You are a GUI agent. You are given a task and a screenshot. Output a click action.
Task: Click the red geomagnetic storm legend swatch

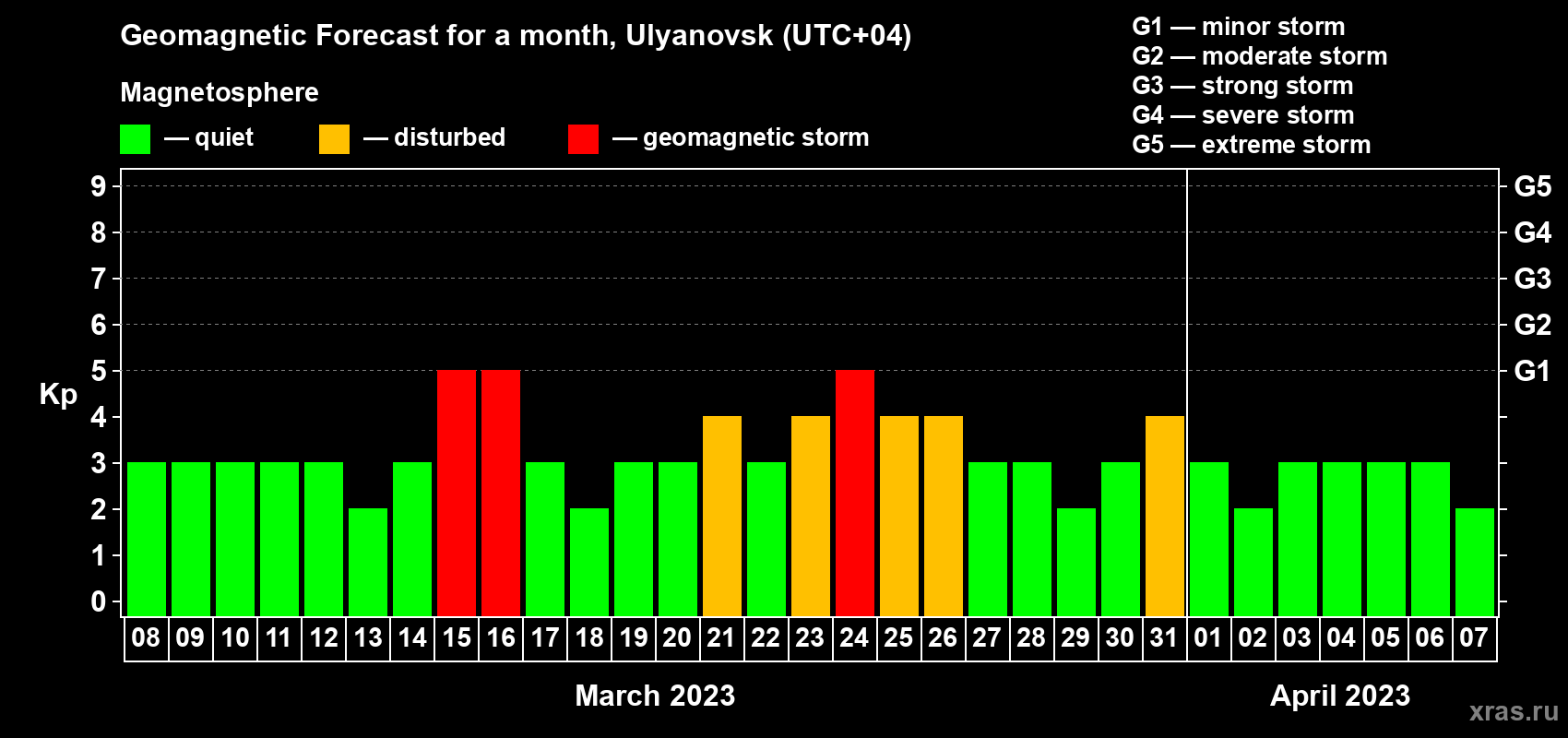[584, 139]
